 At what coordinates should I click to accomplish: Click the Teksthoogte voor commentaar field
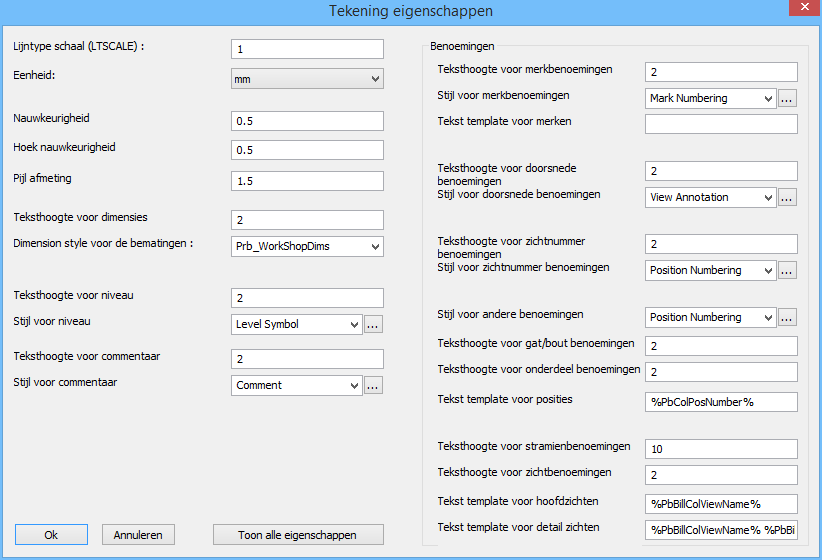(x=307, y=359)
